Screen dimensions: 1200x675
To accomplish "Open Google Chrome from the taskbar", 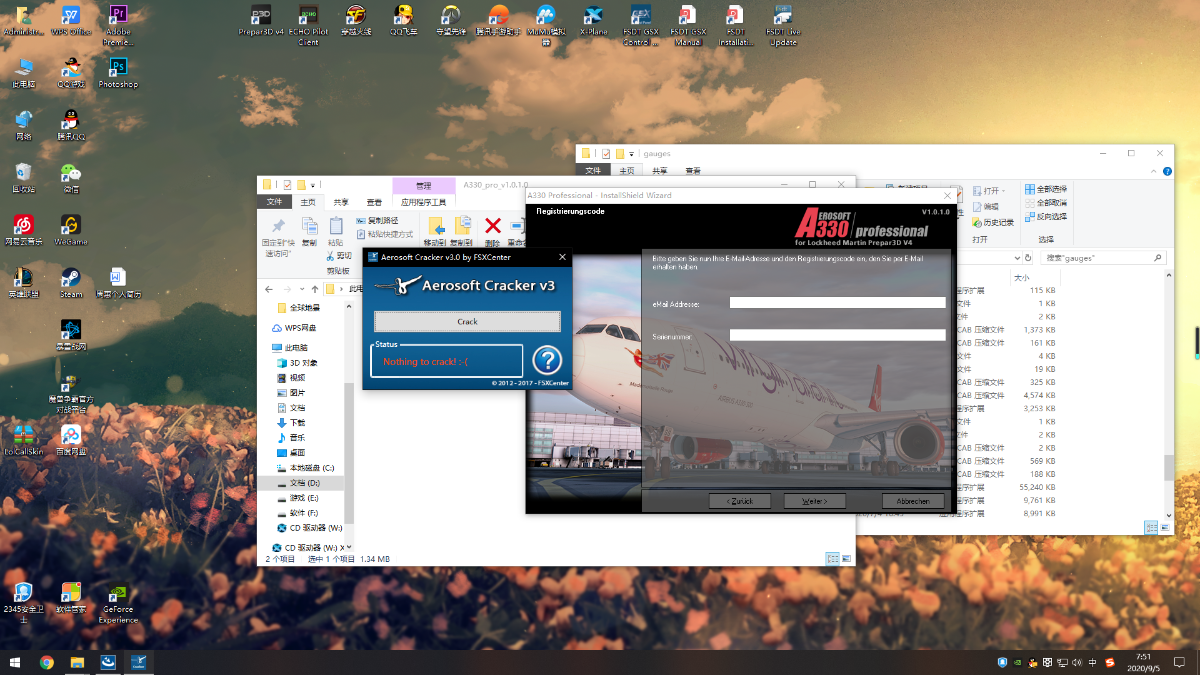I will click(x=47, y=662).
